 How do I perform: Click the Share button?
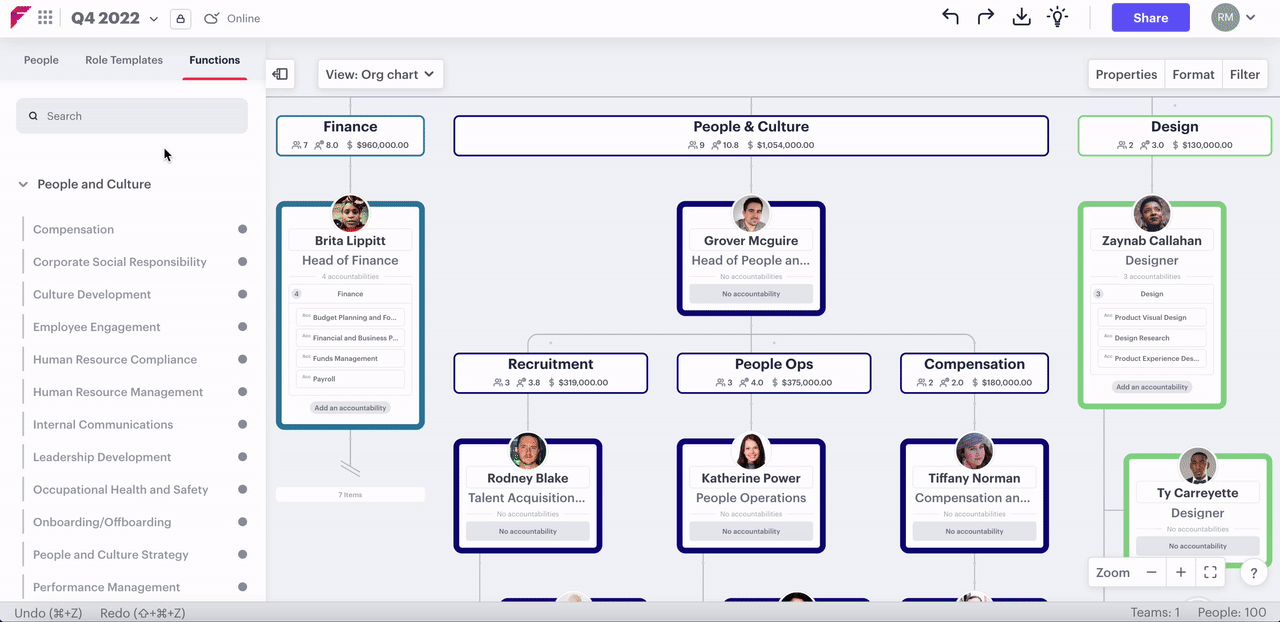(1150, 18)
